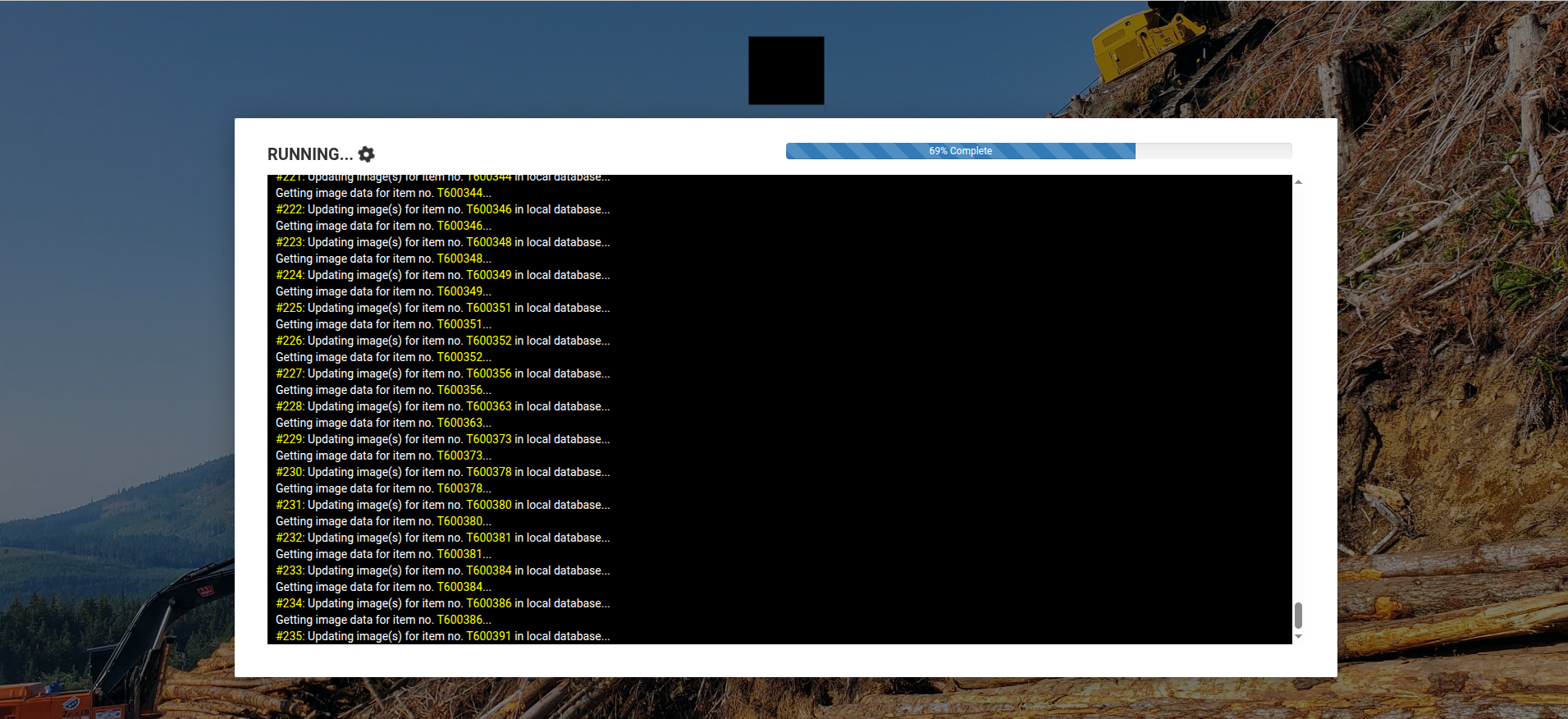The width and height of the screenshot is (1568, 719).
Task: Click log line #229 for item T600373
Action: pos(443,439)
